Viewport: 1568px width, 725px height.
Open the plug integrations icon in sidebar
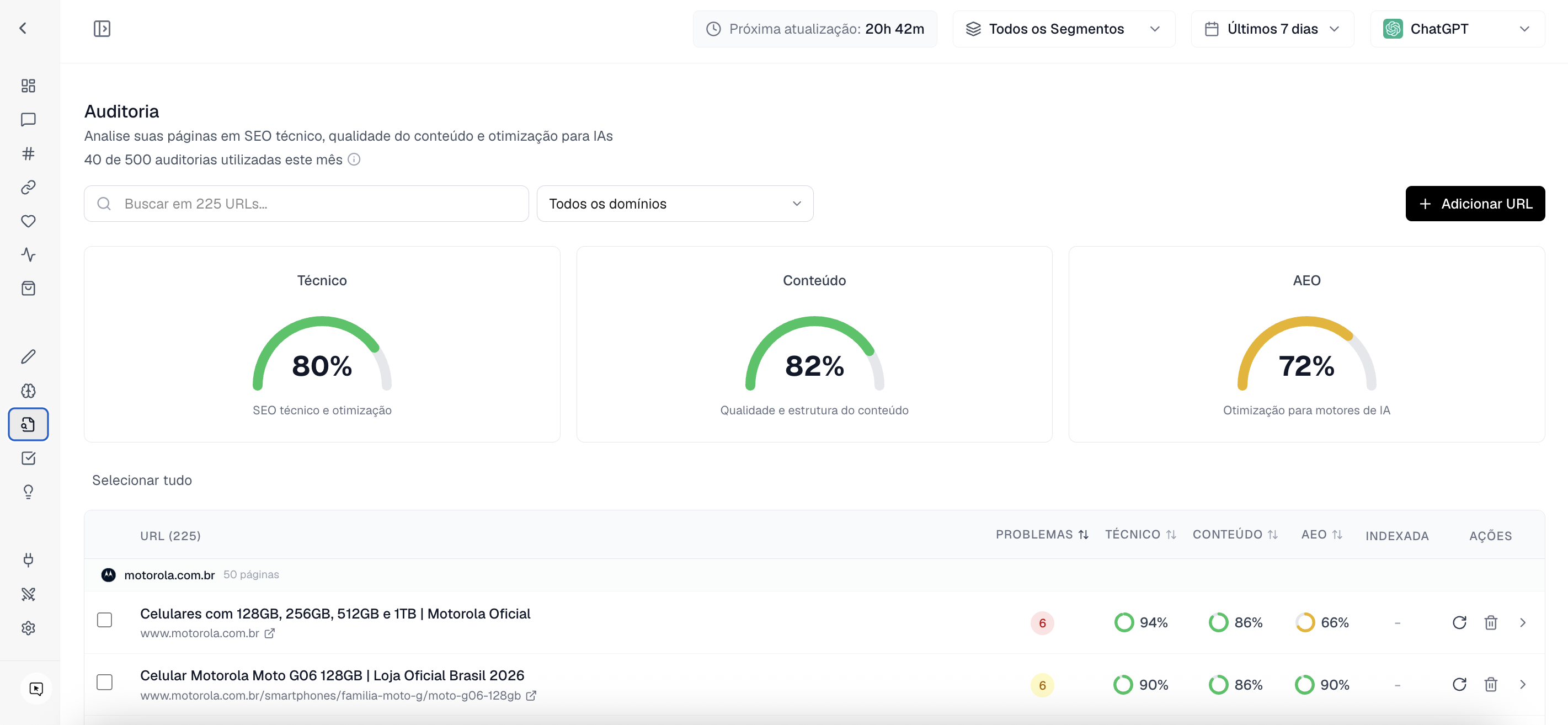tap(28, 560)
